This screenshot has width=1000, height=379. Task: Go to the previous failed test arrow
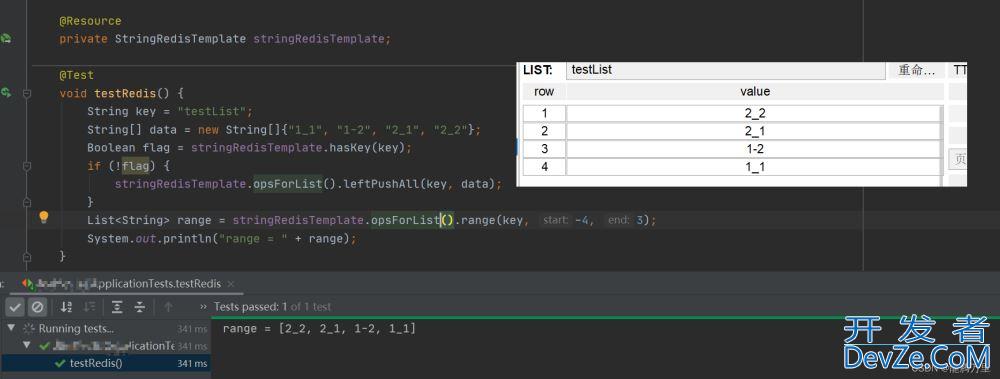pyautogui.click(x=168, y=307)
